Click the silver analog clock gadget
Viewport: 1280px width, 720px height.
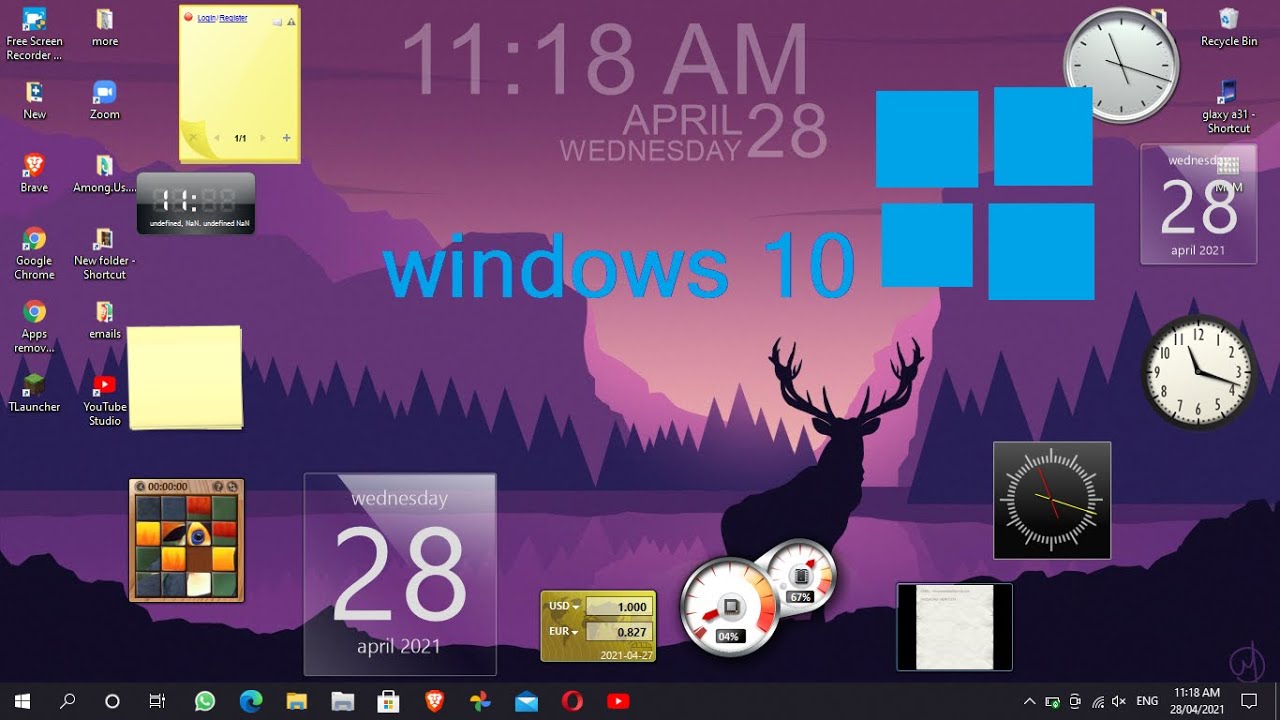(x=1121, y=66)
